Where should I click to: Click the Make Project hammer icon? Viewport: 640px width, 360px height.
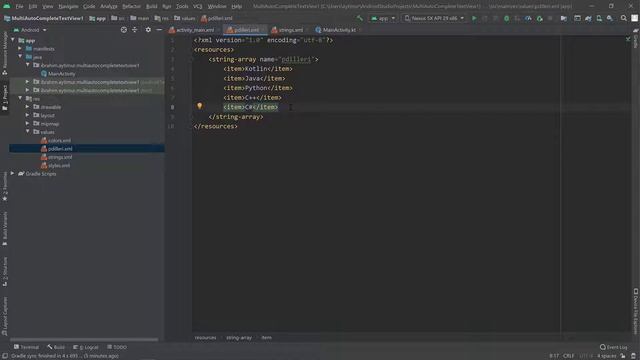pos(360,18)
